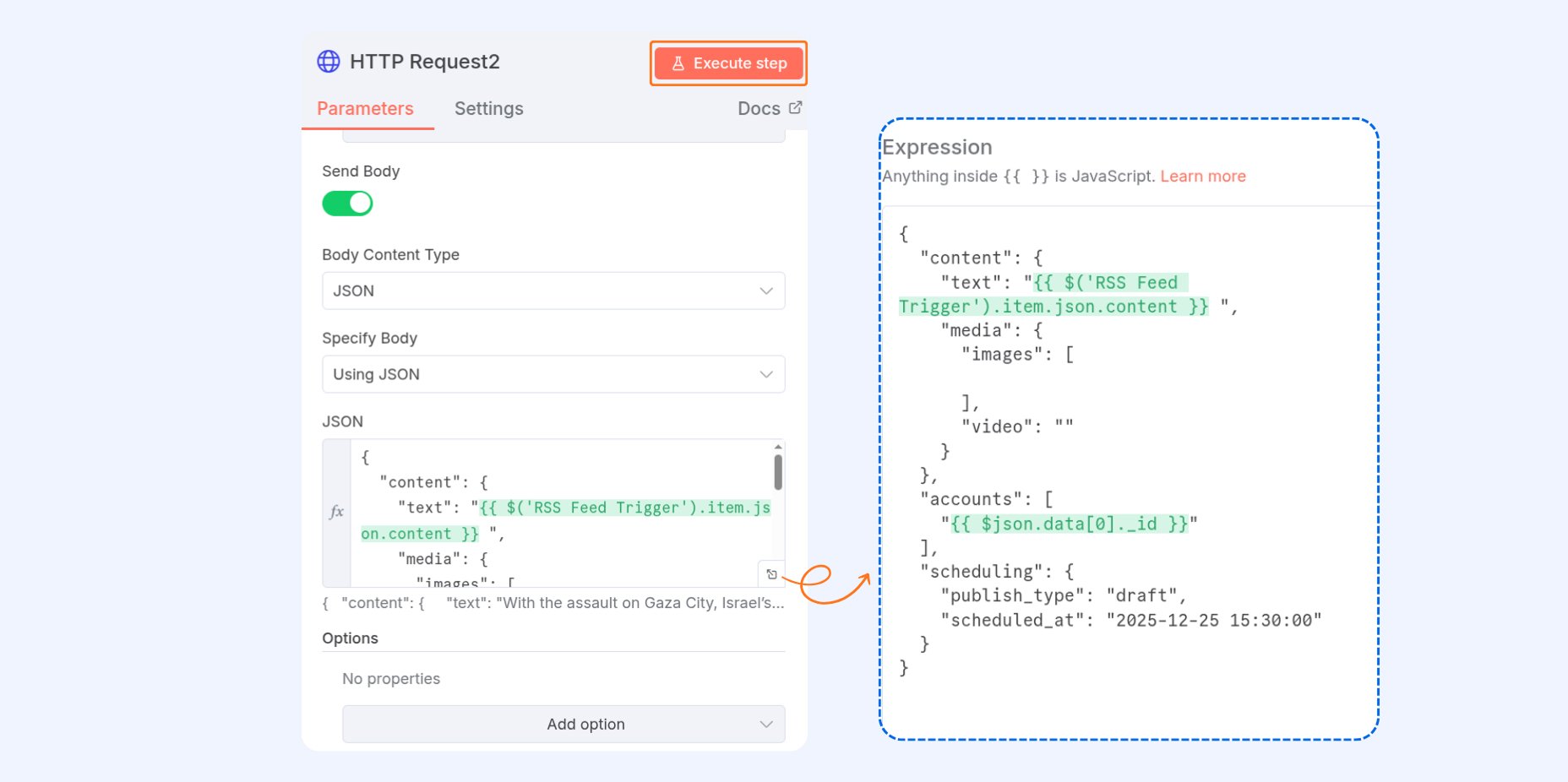Follow the Learn more link
Viewport: 1568px width, 782px height.
[x=1202, y=176]
